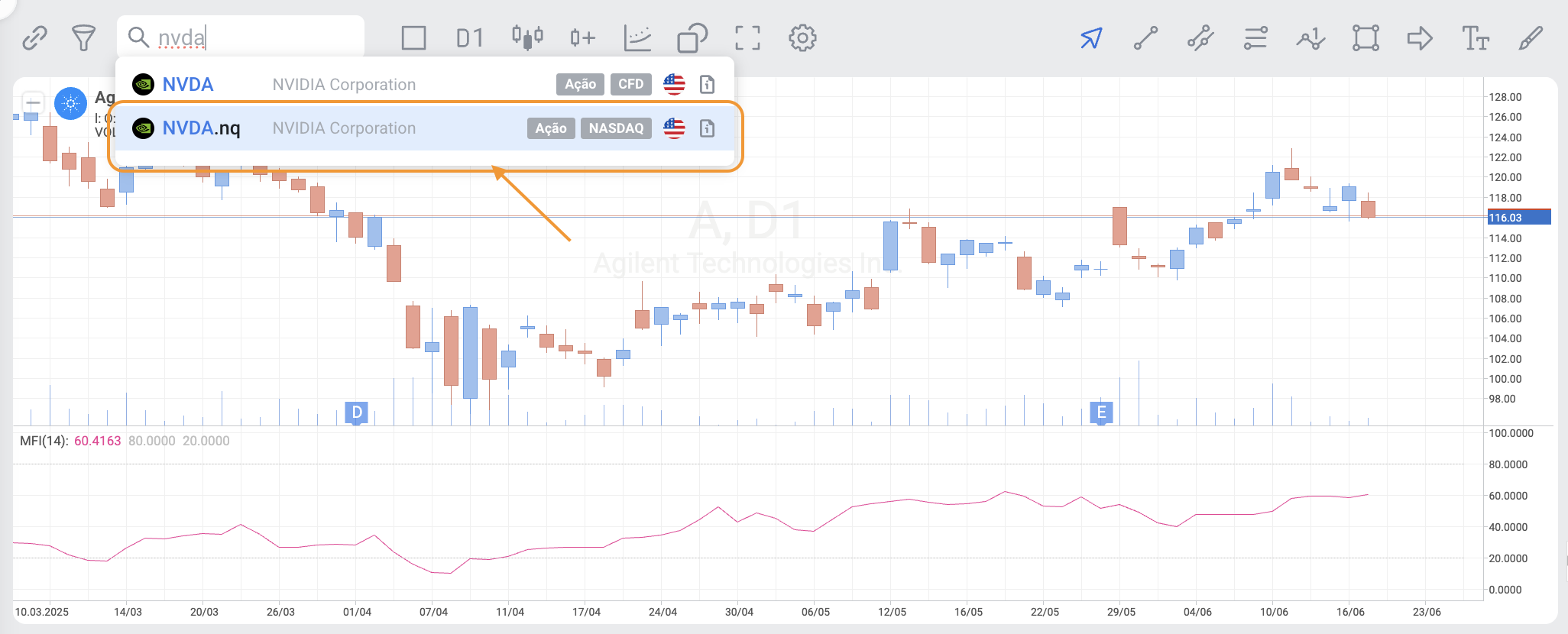Click the 10.03.2025 date label
The width and height of the screenshot is (1568, 634).
42,612
